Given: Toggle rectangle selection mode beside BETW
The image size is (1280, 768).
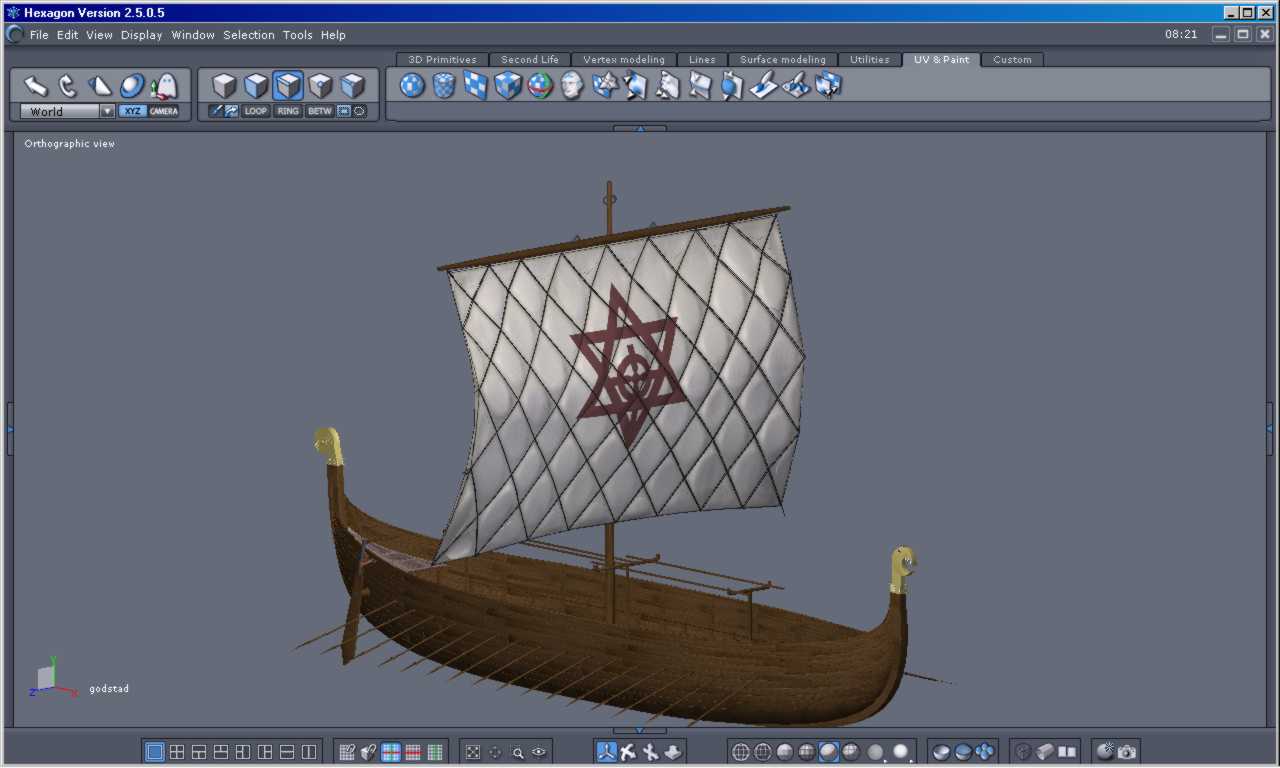Looking at the screenshot, I should [344, 111].
